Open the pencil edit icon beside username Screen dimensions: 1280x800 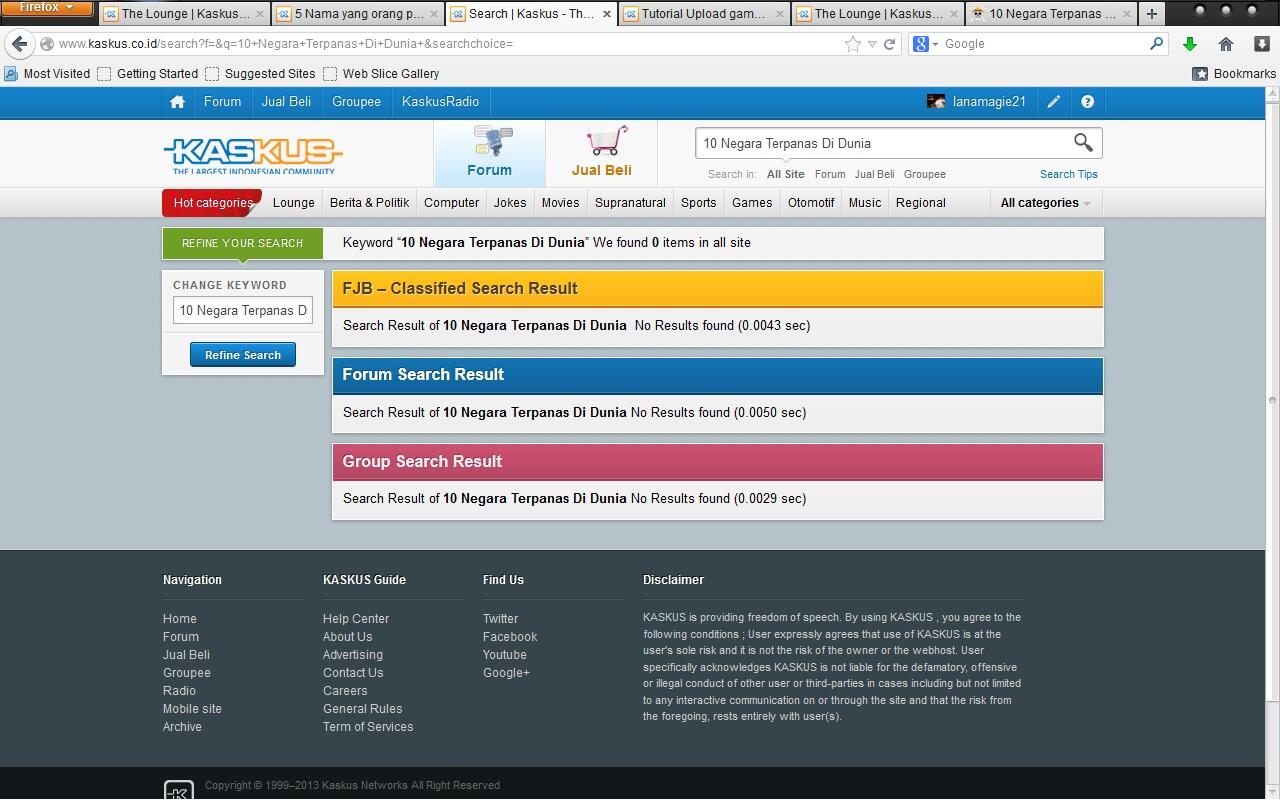(x=1054, y=102)
